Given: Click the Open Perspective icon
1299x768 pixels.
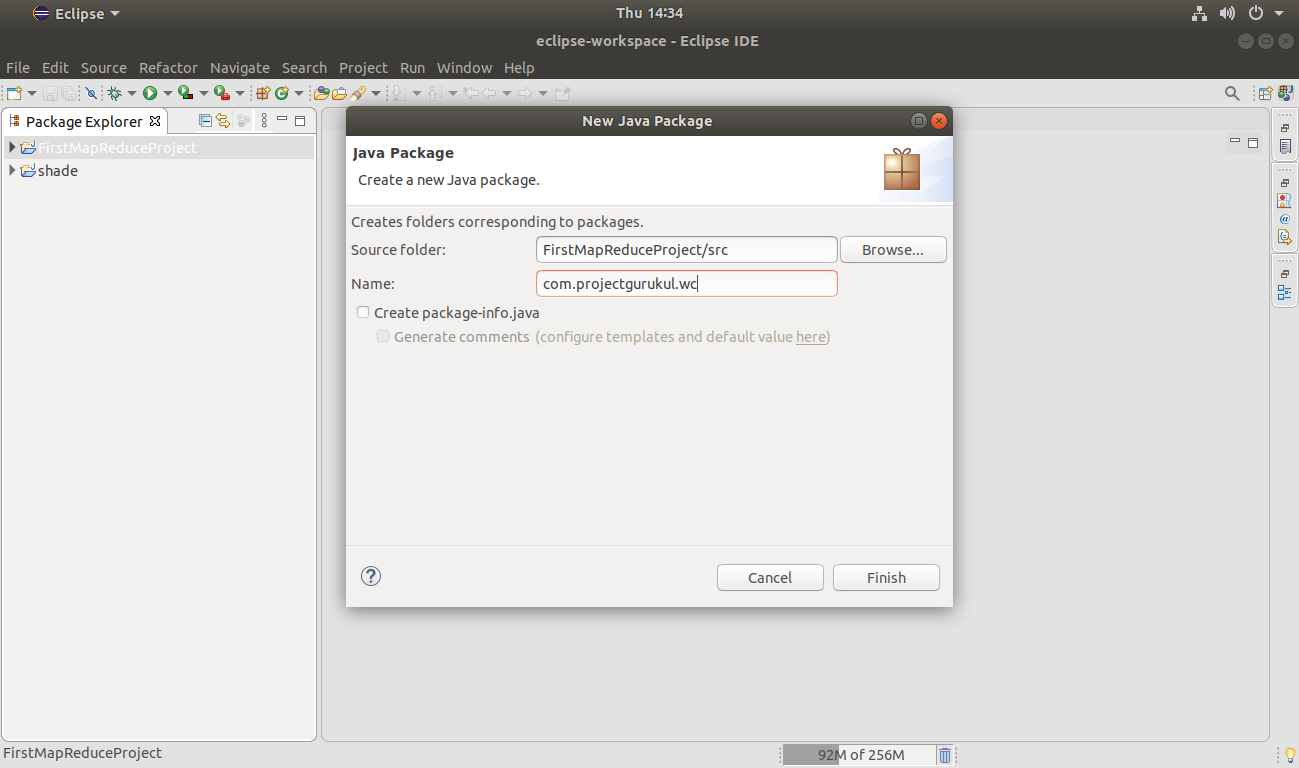Looking at the screenshot, I should coord(1265,93).
